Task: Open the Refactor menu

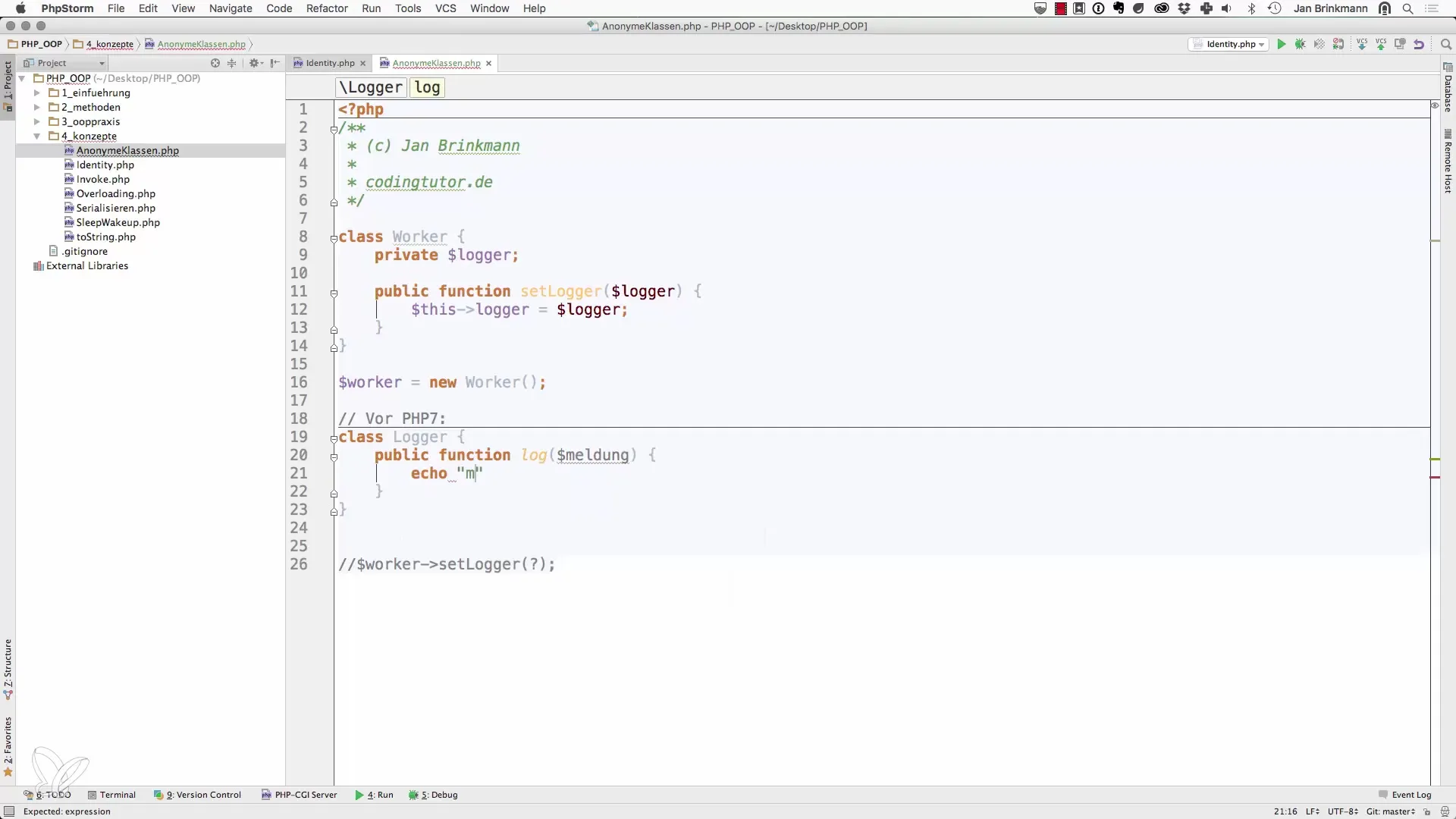Action: point(327,8)
